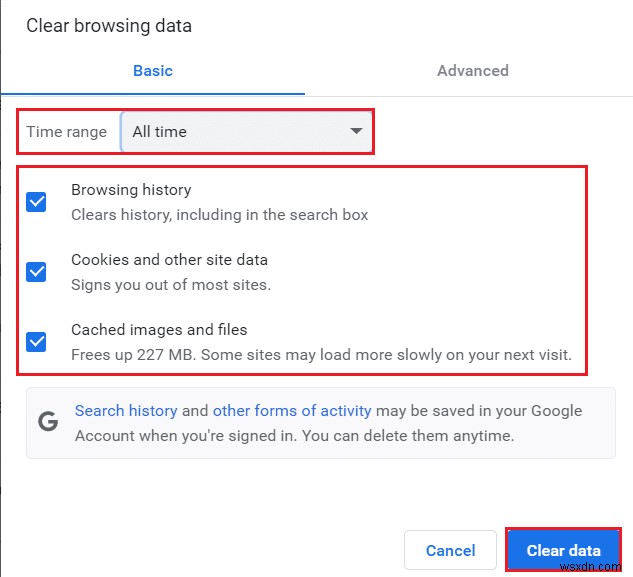
Task: Open the Search history link
Action: (x=126, y=411)
